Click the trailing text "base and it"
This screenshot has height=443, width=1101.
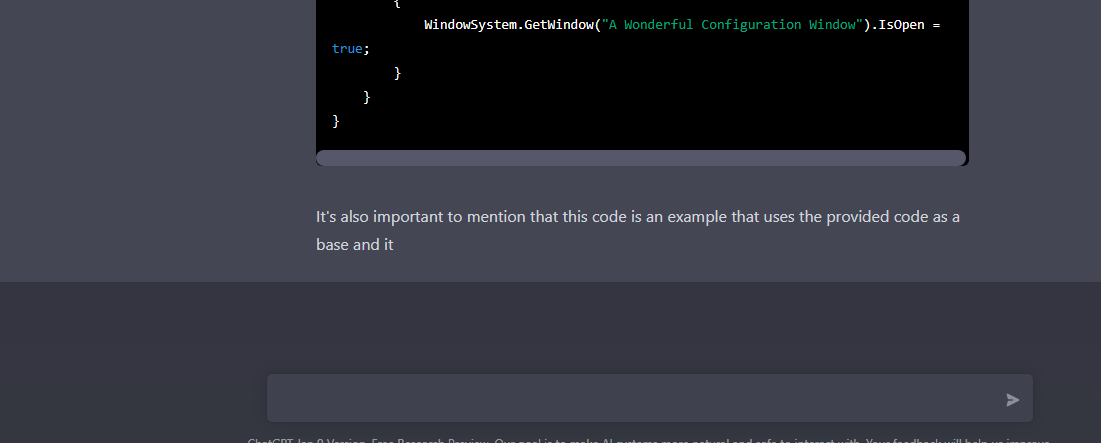355,245
